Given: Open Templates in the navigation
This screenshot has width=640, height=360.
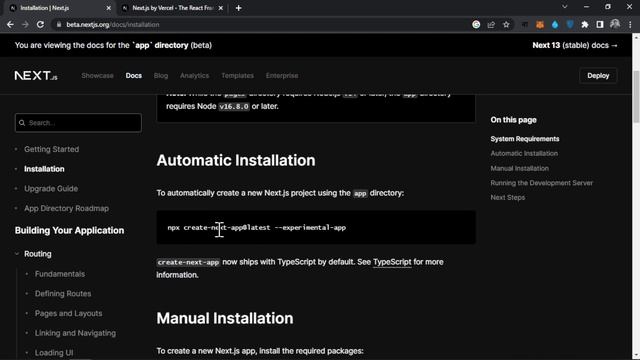Looking at the screenshot, I should point(237,76).
